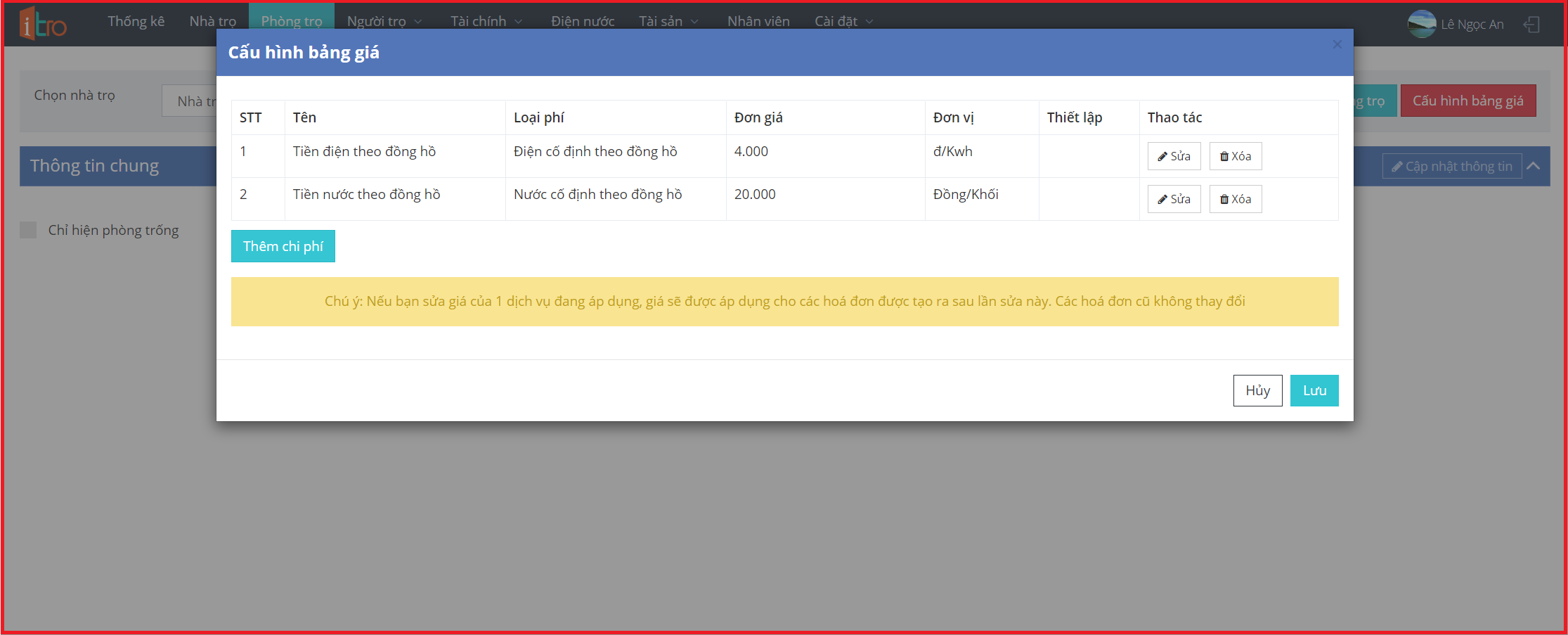Viewport: 1568px width, 635px height.
Task: Click the Hủy button
Action: (x=1257, y=390)
